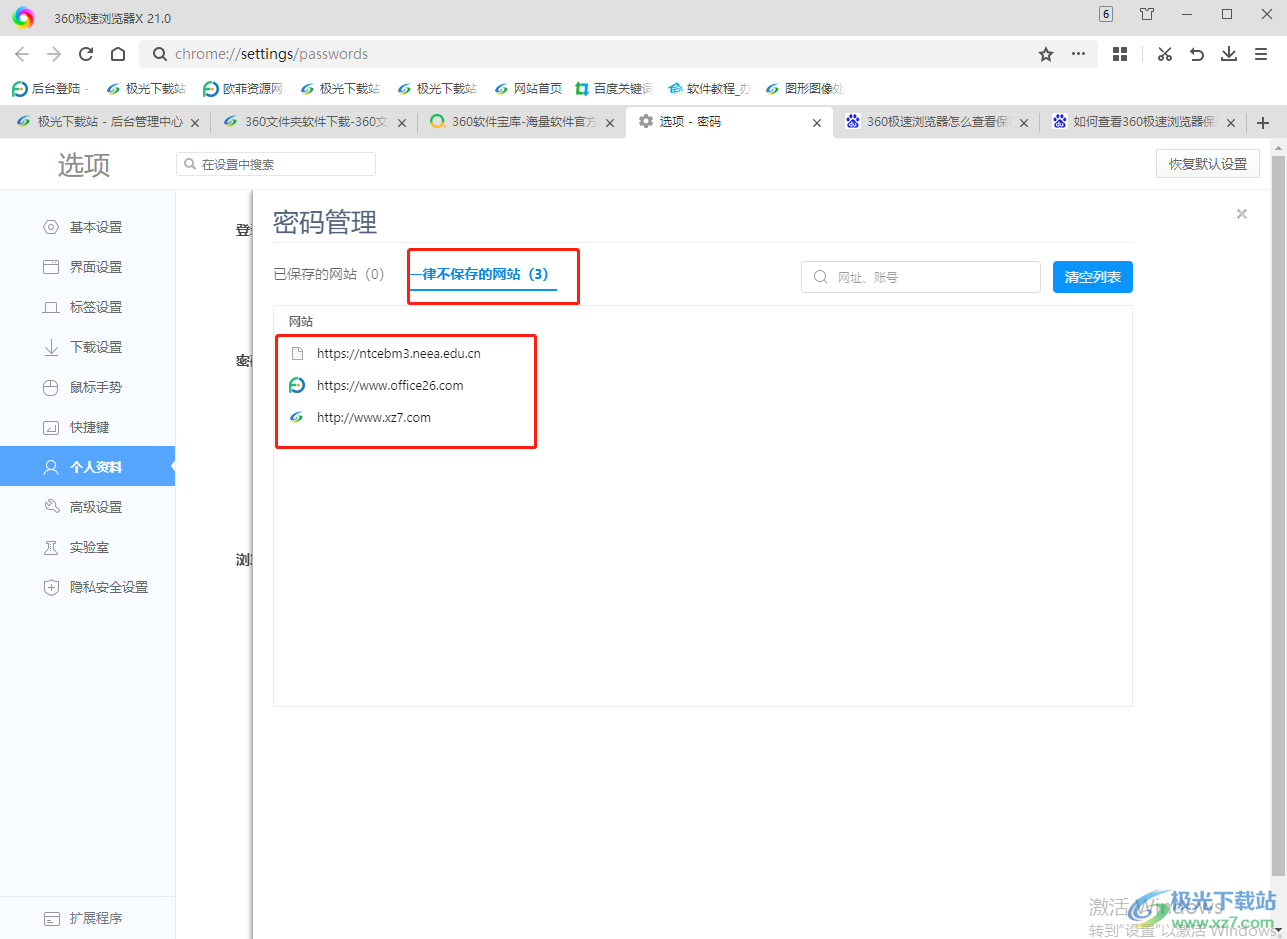Select the http://www.xz7.com row
The image size is (1287, 939).
click(x=702, y=417)
